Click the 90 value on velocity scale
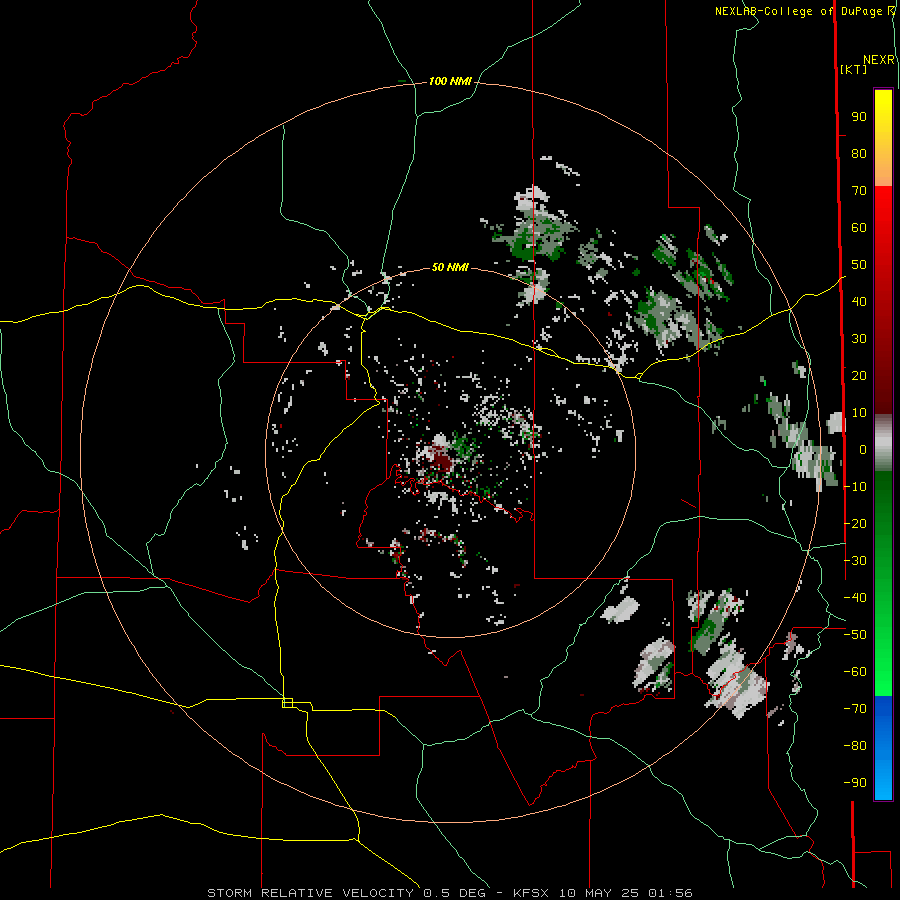 click(x=859, y=117)
